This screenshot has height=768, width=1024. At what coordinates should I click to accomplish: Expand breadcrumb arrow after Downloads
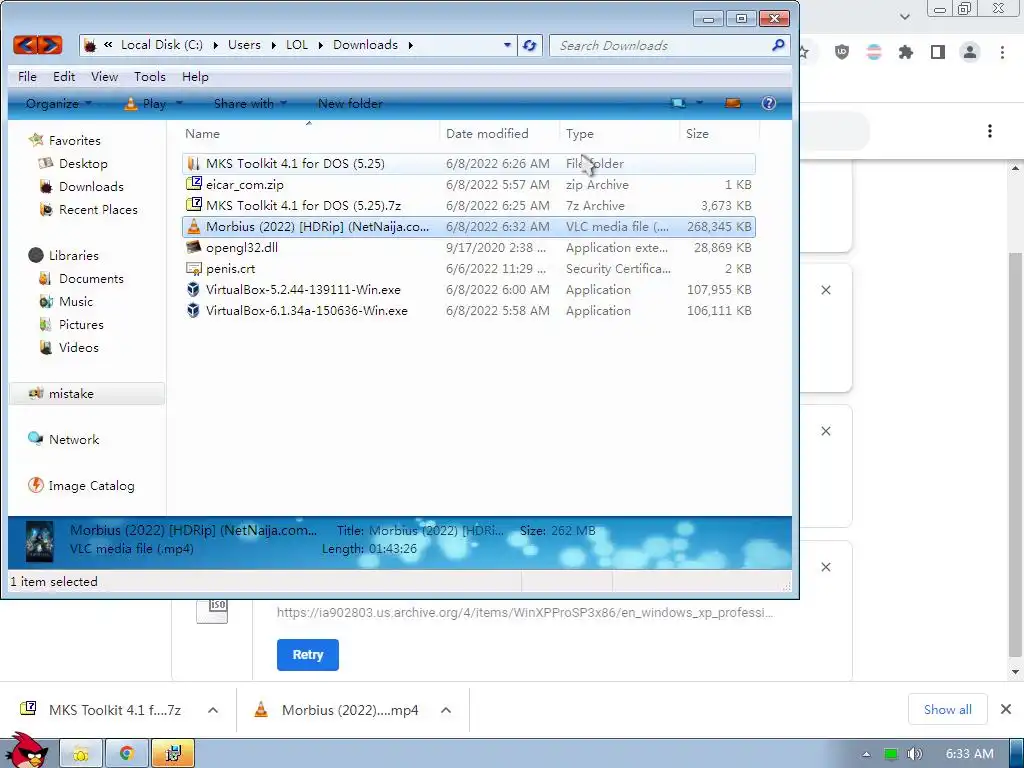(x=411, y=45)
